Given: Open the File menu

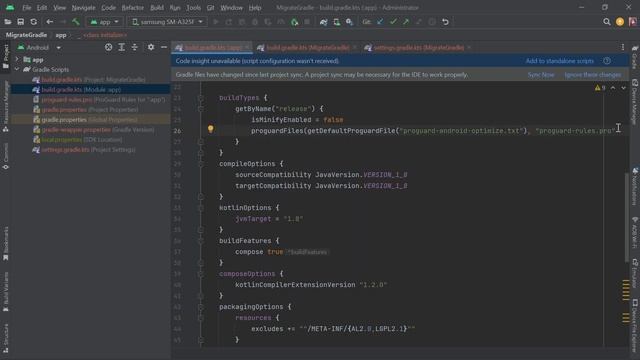Looking at the screenshot, I should tap(27, 7).
